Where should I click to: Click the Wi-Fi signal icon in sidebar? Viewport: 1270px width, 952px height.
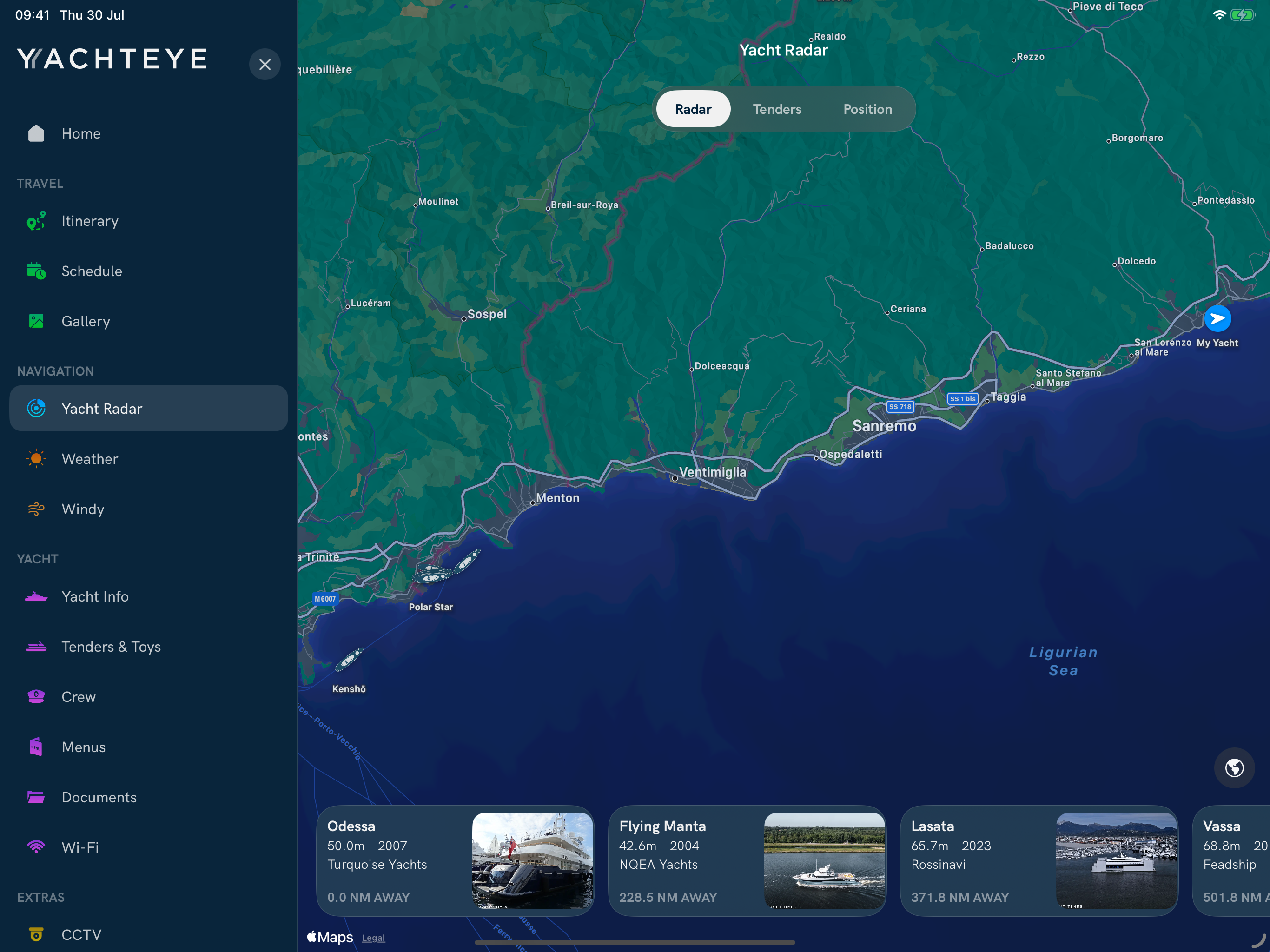pos(36,847)
